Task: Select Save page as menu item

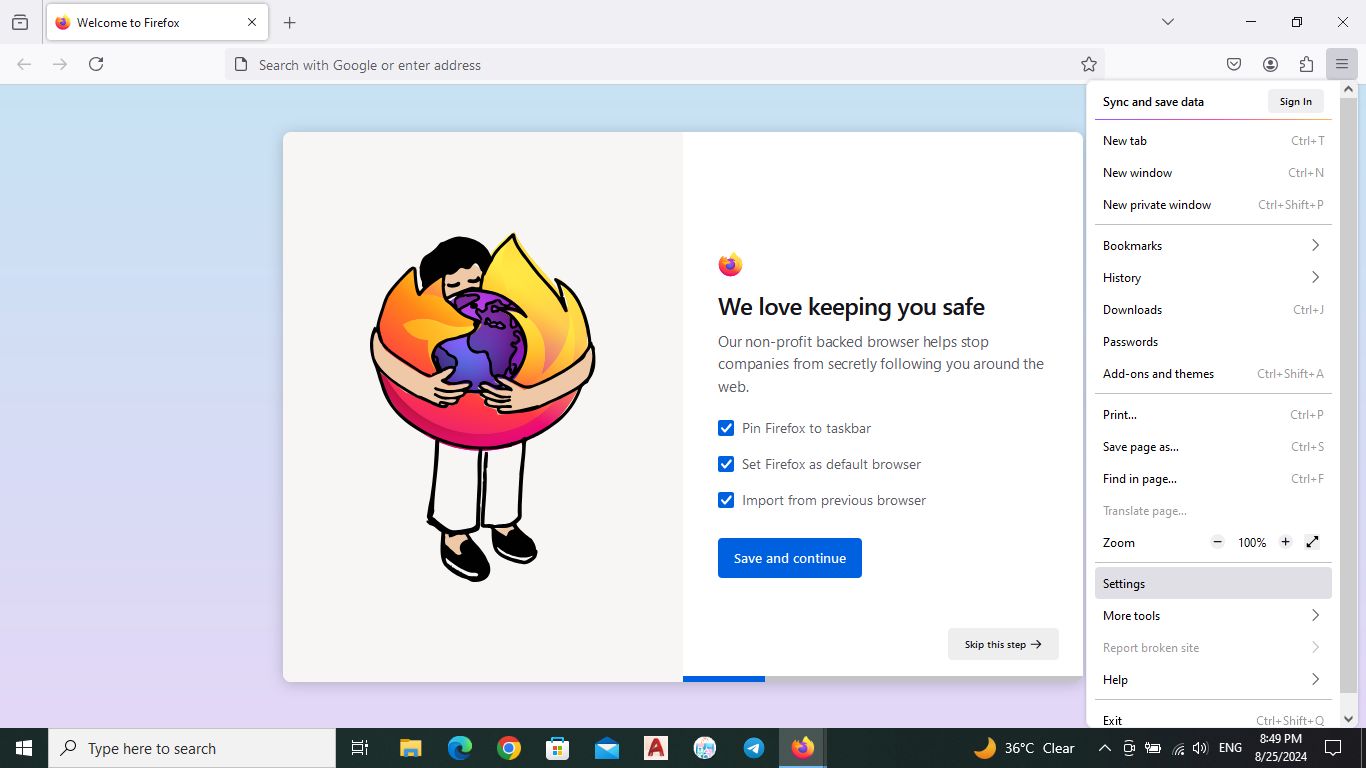Action: (1213, 447)
